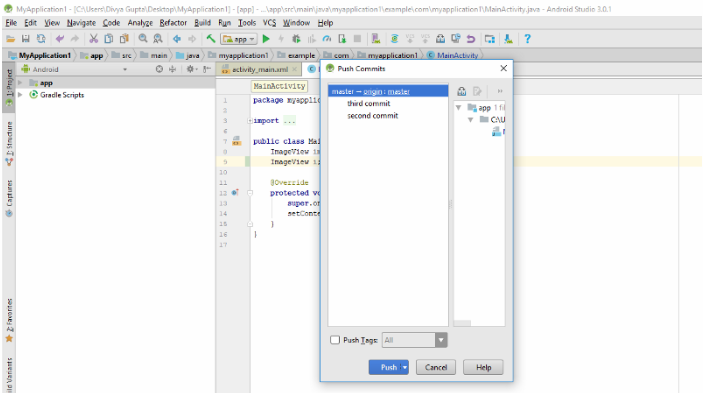The image size is (703, 393).
Task: Click the Open folder toolbar icon
Action: coord(10,39)
